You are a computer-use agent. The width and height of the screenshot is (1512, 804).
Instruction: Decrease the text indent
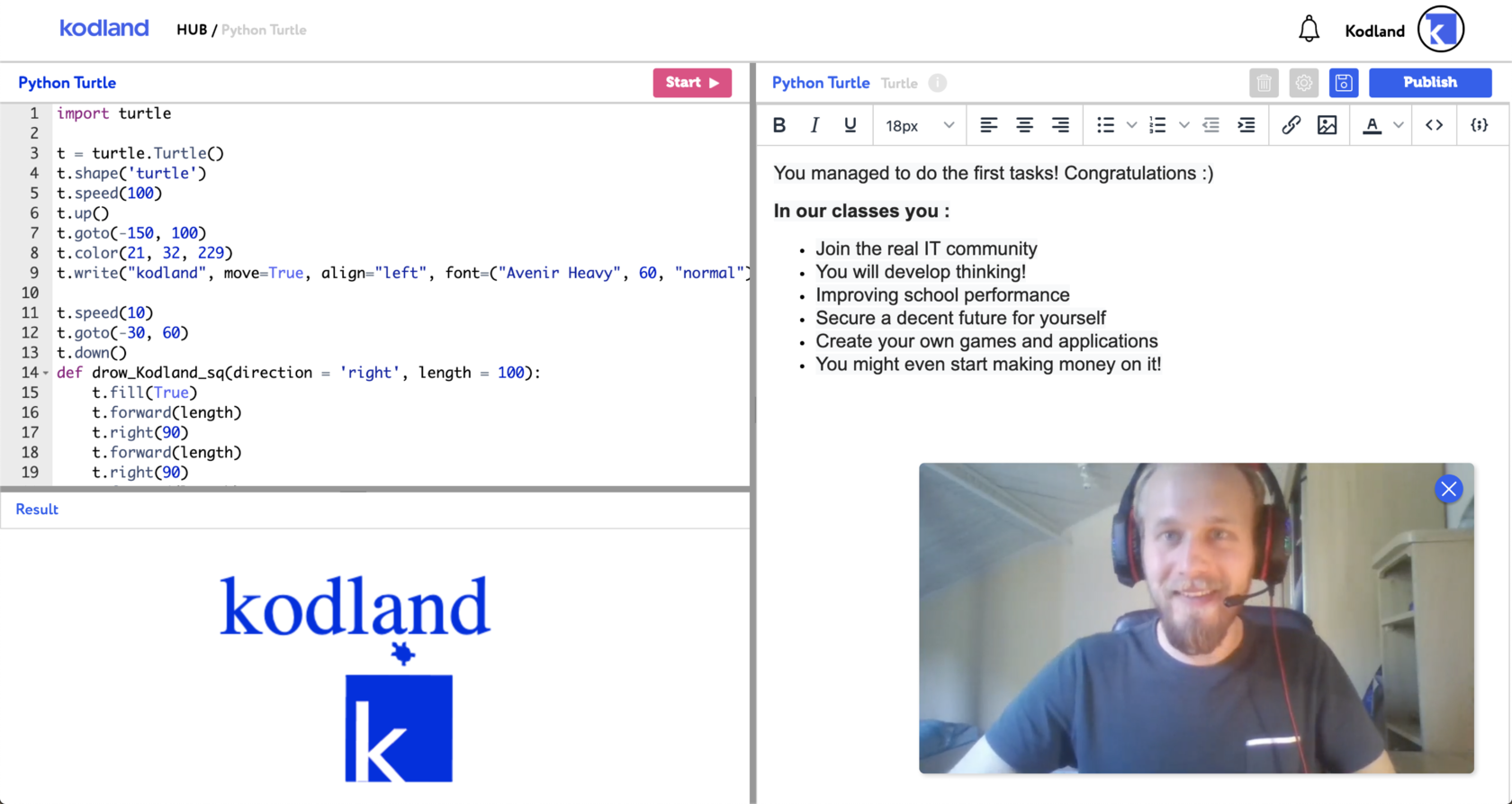1210,125
